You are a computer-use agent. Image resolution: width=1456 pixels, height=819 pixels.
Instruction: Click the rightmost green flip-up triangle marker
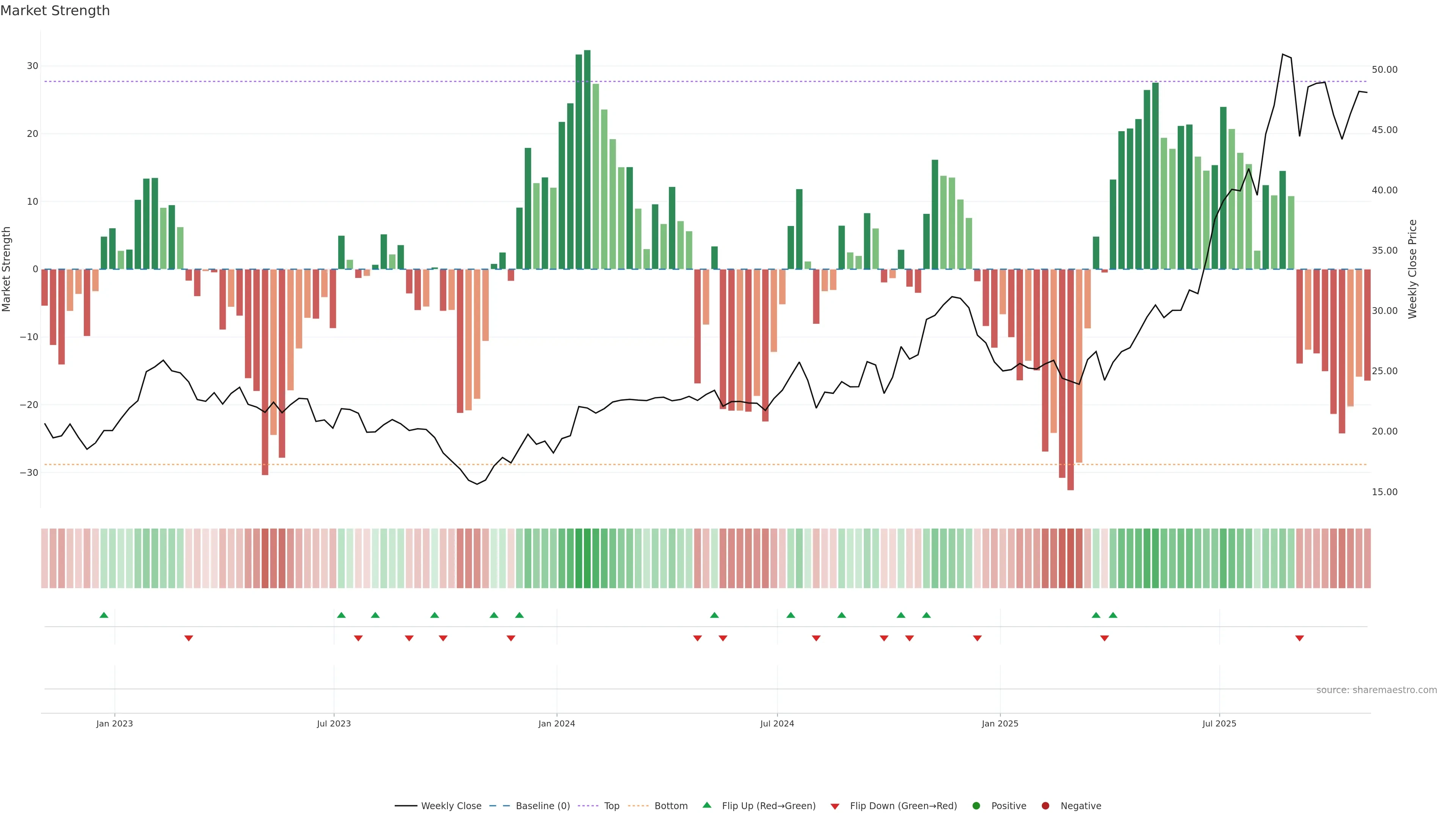[x=1113, y=615]
